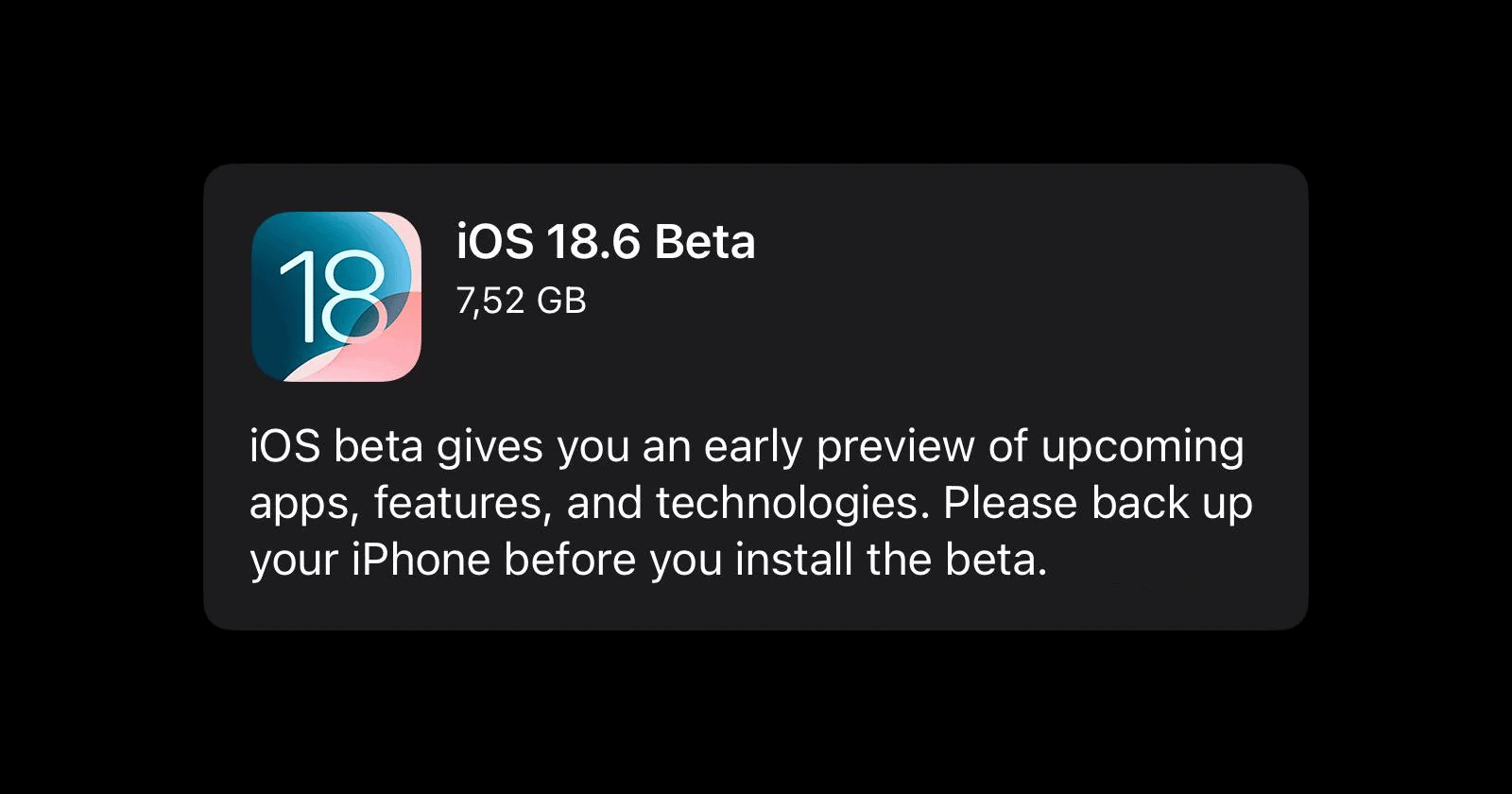Select the word Beta in the title
The width and height of the screenshot is (1512, 794).
pyautogui.click(x=704, y=242)
